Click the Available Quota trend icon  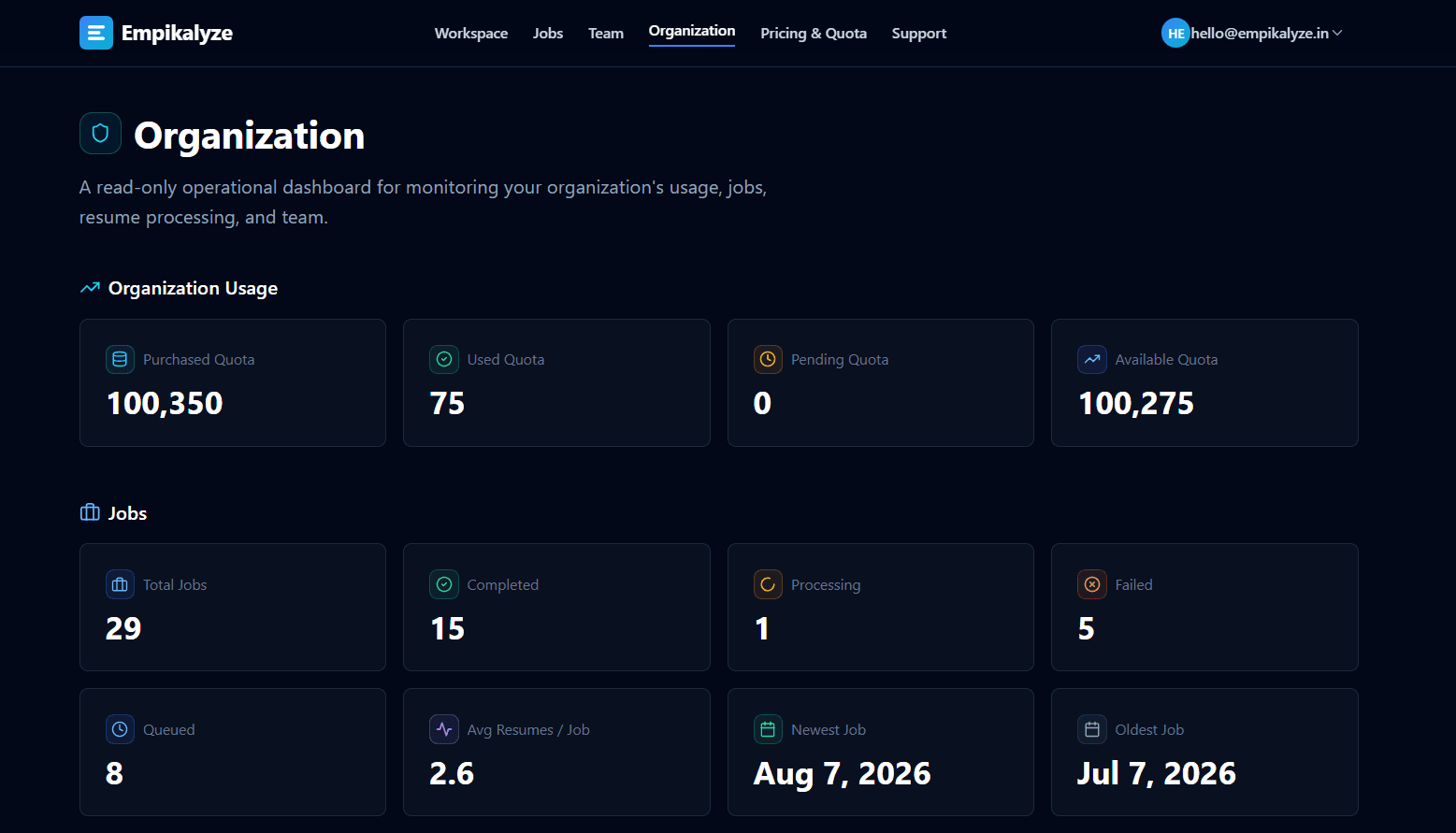[1092, 359]
